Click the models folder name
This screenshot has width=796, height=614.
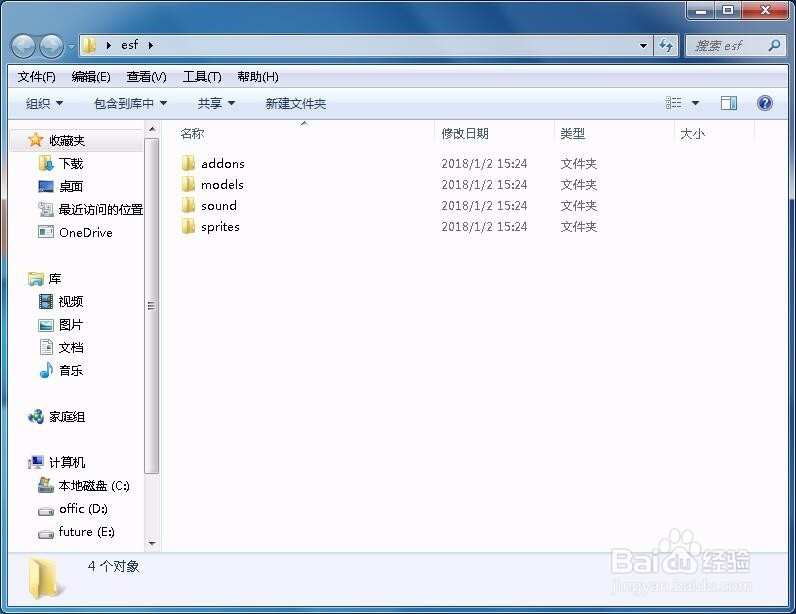[x=222, y=184]
